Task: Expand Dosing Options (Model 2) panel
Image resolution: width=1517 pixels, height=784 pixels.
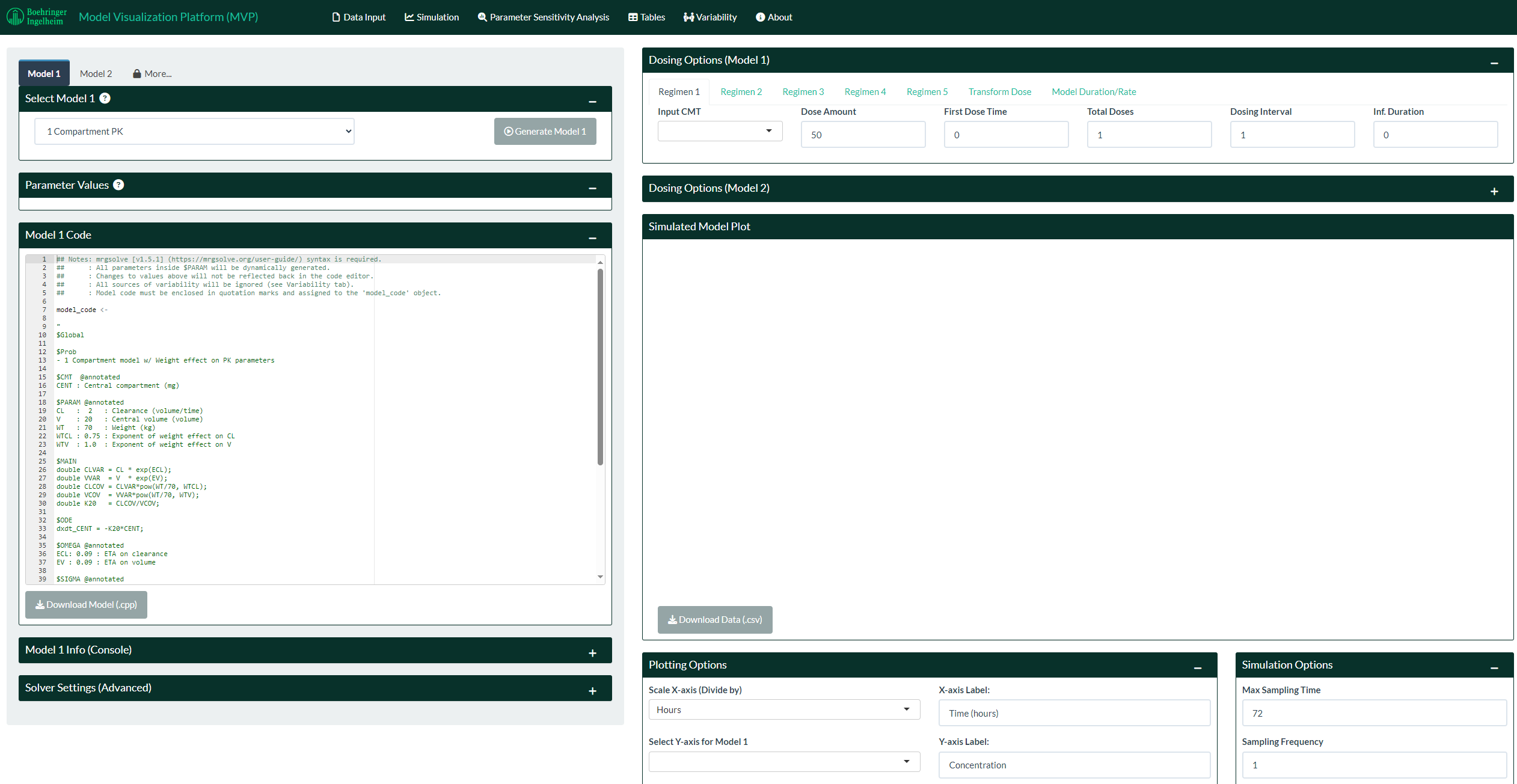Action: pyautogui.click(x=1494, y=191)
